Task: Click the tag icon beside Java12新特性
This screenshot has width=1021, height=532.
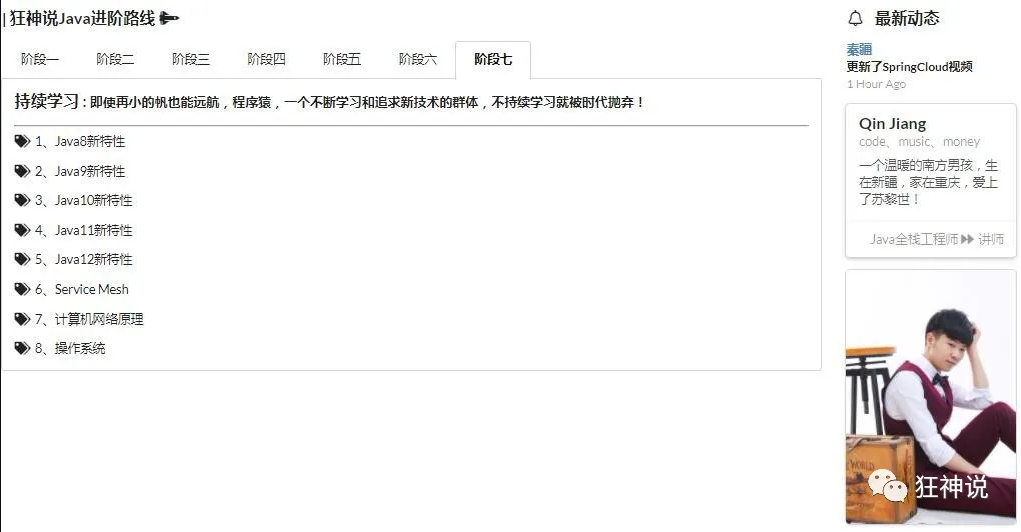Action: click(x=22, y=259)
